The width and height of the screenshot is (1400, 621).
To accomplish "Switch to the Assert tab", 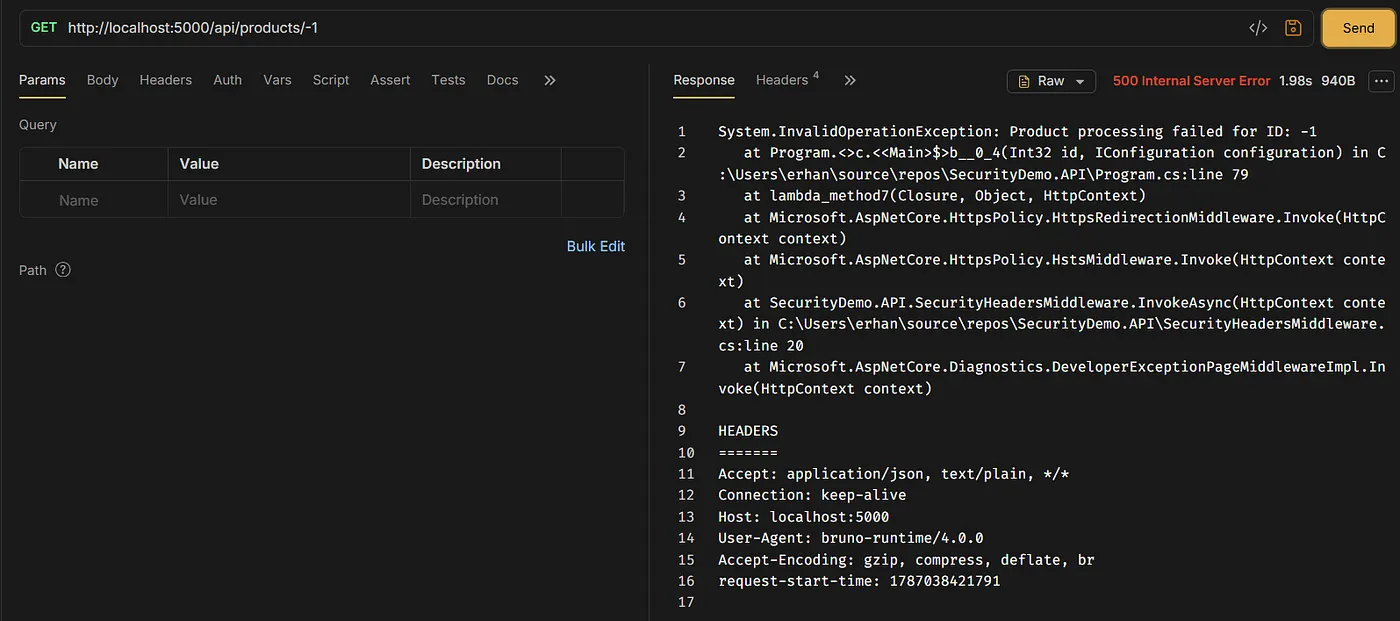I will click(x=390, y=80).
